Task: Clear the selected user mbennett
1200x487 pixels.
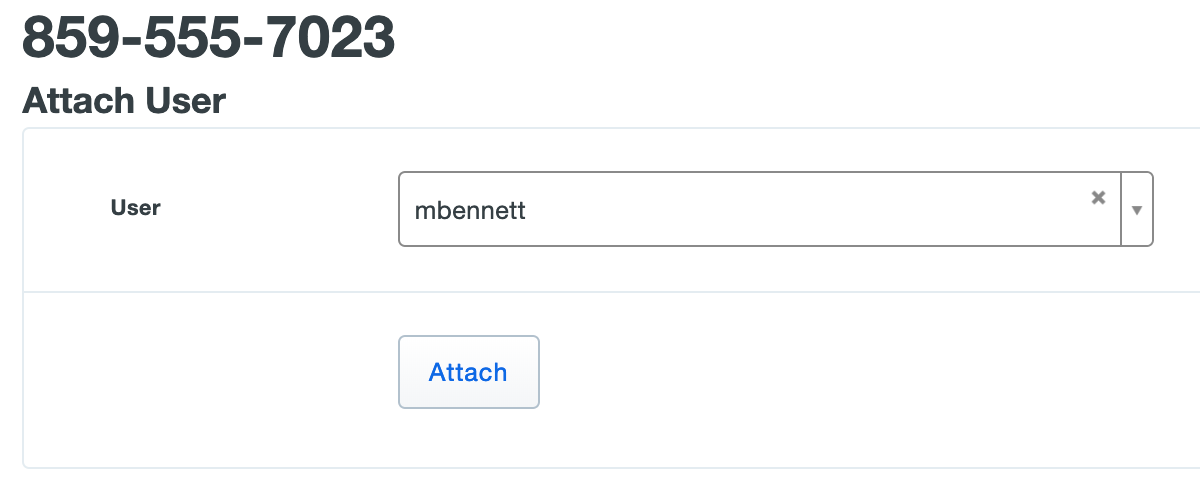Action: (1098, 198)
